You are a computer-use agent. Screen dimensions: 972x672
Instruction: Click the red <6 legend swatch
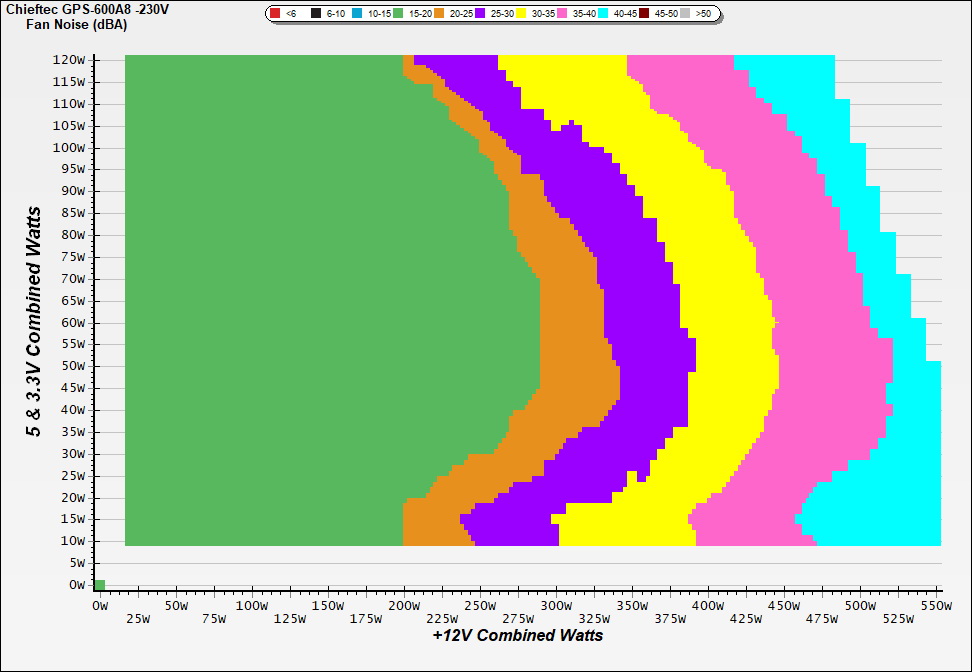[x=276, y=14]
